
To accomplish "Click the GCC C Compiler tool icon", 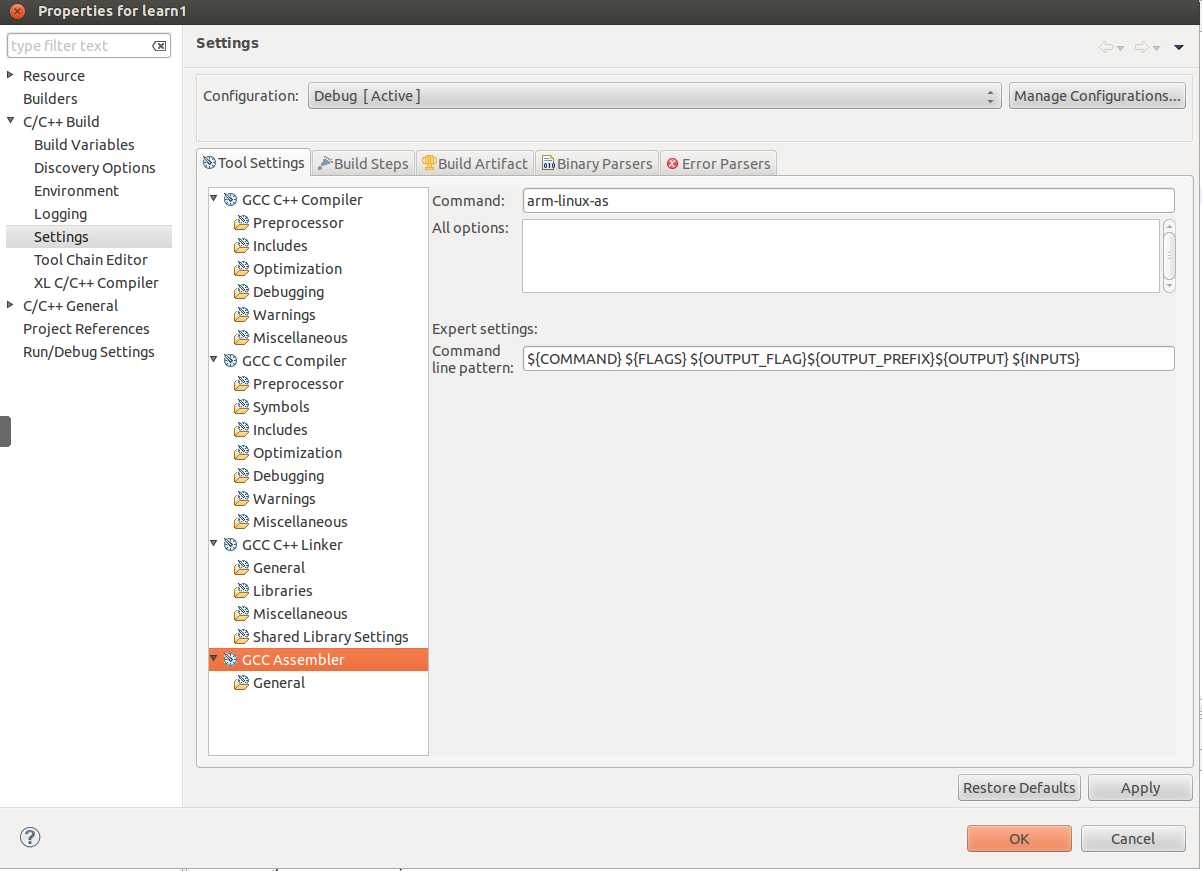I will [x=230, y=361].
